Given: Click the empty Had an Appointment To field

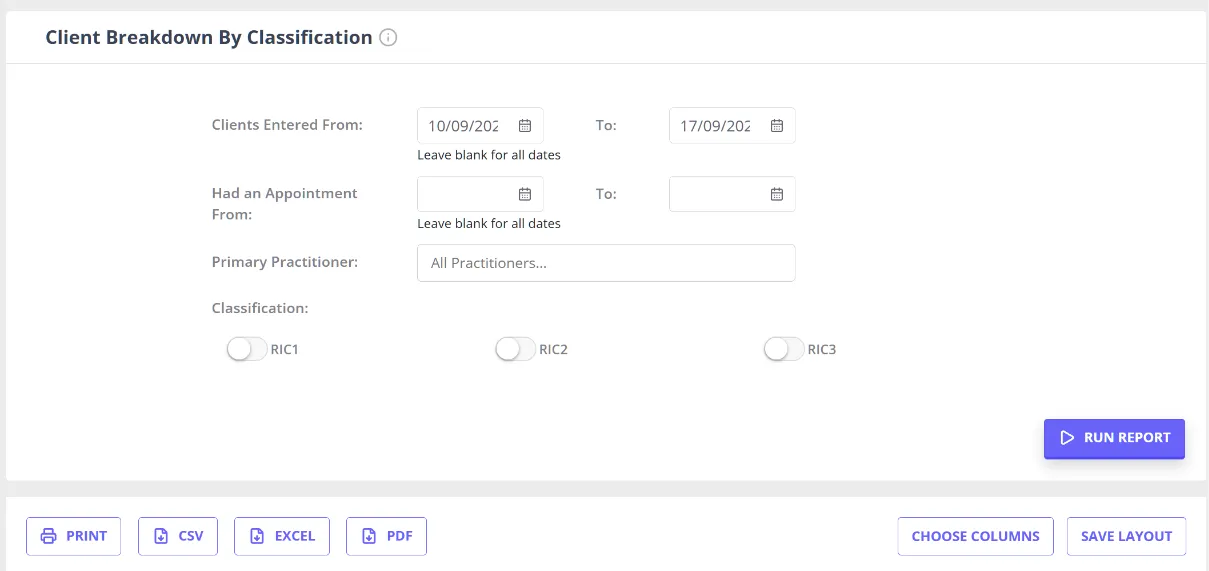Looking at the screenshot, I should click(732, 194).
